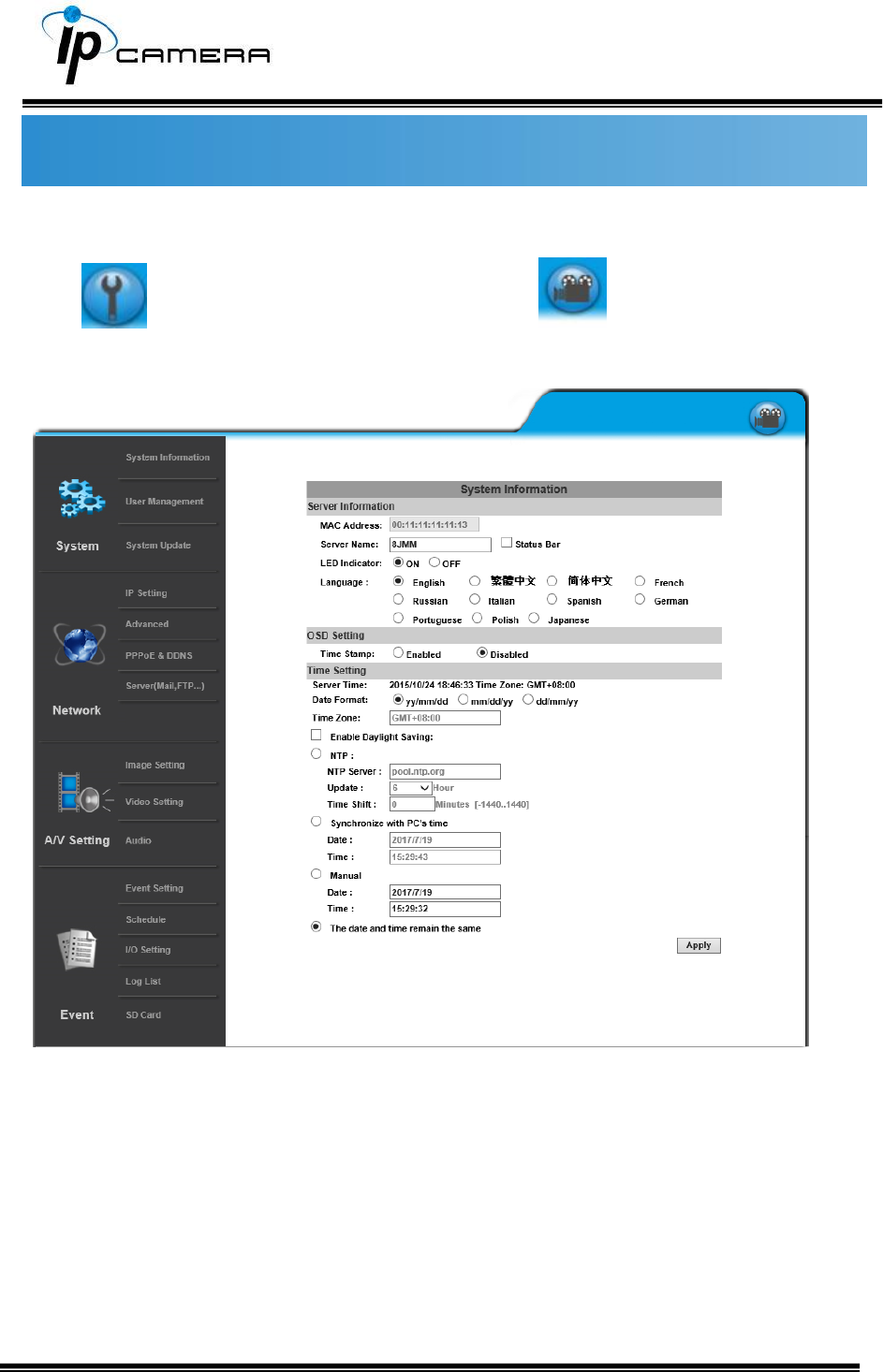Select Portuguese language
The width and height of the screenshot is (883, 1372).
398,619
